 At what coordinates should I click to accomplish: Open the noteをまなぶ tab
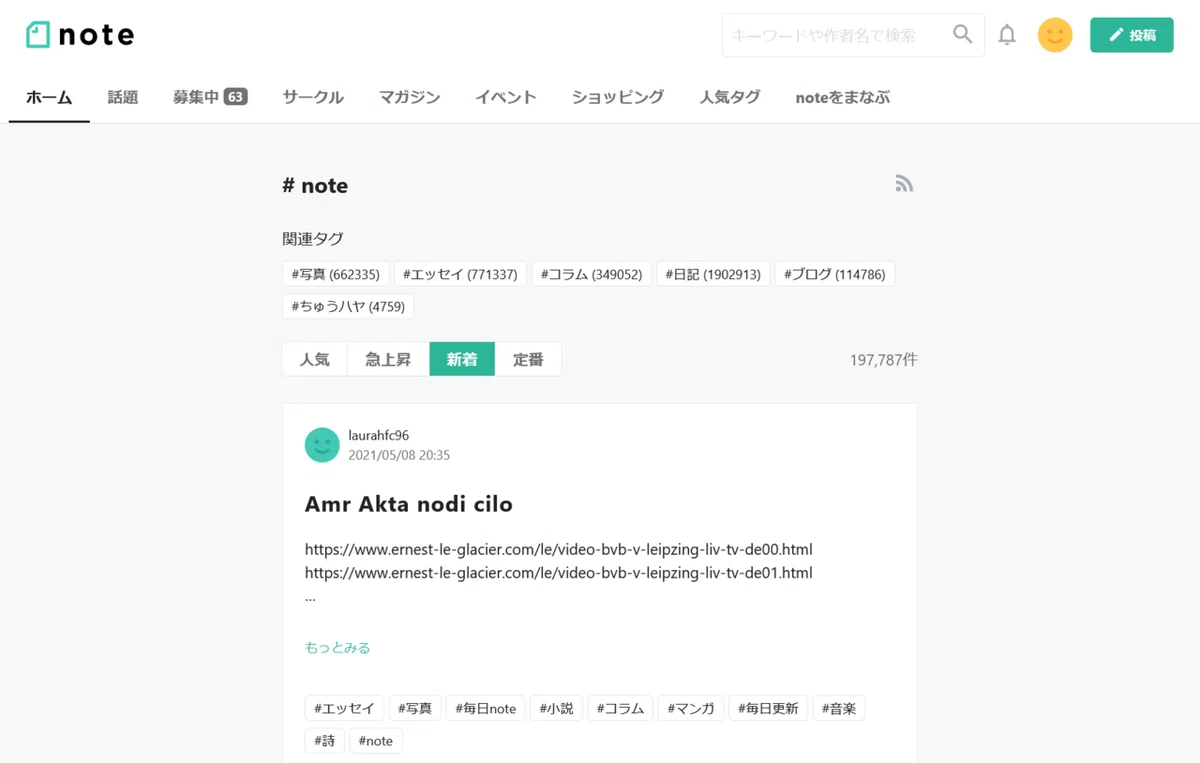click(843, 97)
